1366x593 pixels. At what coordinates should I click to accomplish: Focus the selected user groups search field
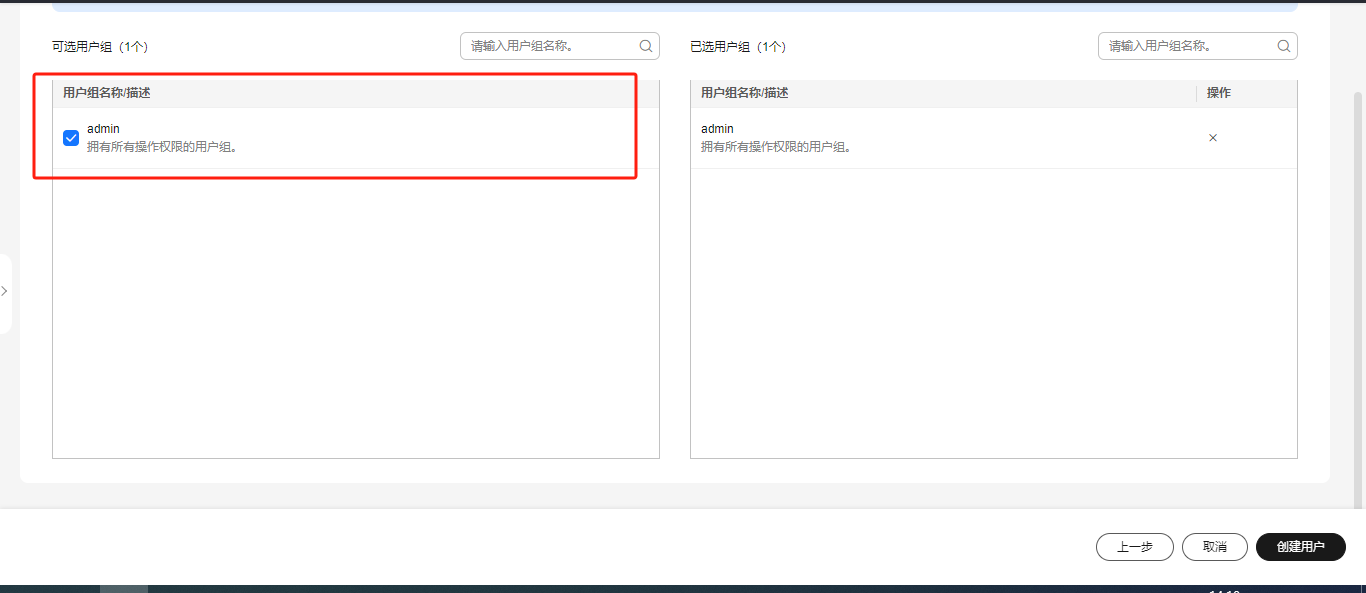click(x=1186, y=46)
